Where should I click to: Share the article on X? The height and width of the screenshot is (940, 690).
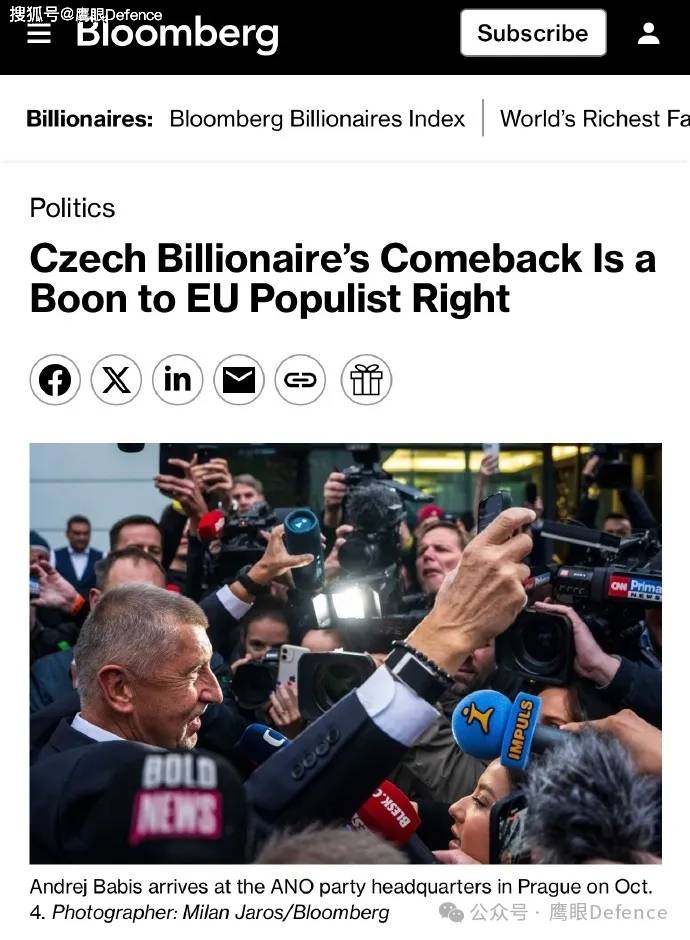pyautogui.click(x=116, y=380)
